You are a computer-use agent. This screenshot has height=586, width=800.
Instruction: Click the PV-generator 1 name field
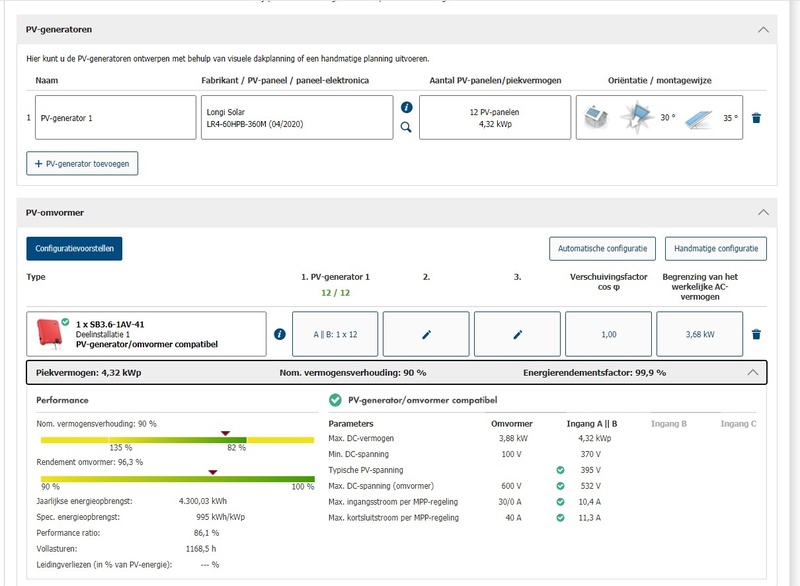coord(115,118)
